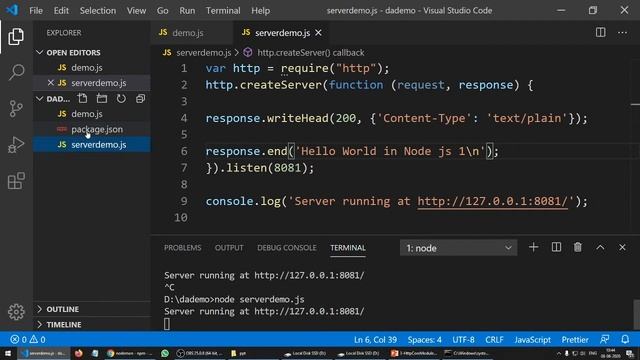640x360 pixels.
Task: Open the Go menu
Action: [162, 10]
